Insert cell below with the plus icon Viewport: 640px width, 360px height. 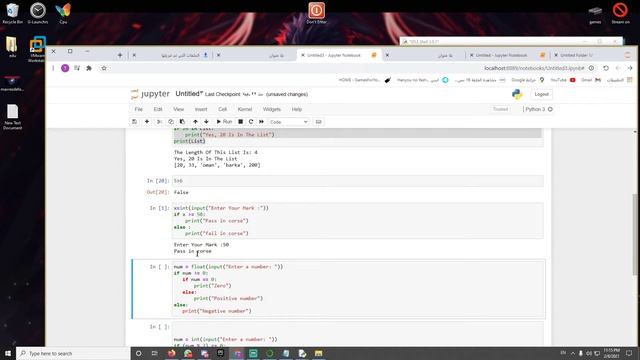click(x=147, y=122)
